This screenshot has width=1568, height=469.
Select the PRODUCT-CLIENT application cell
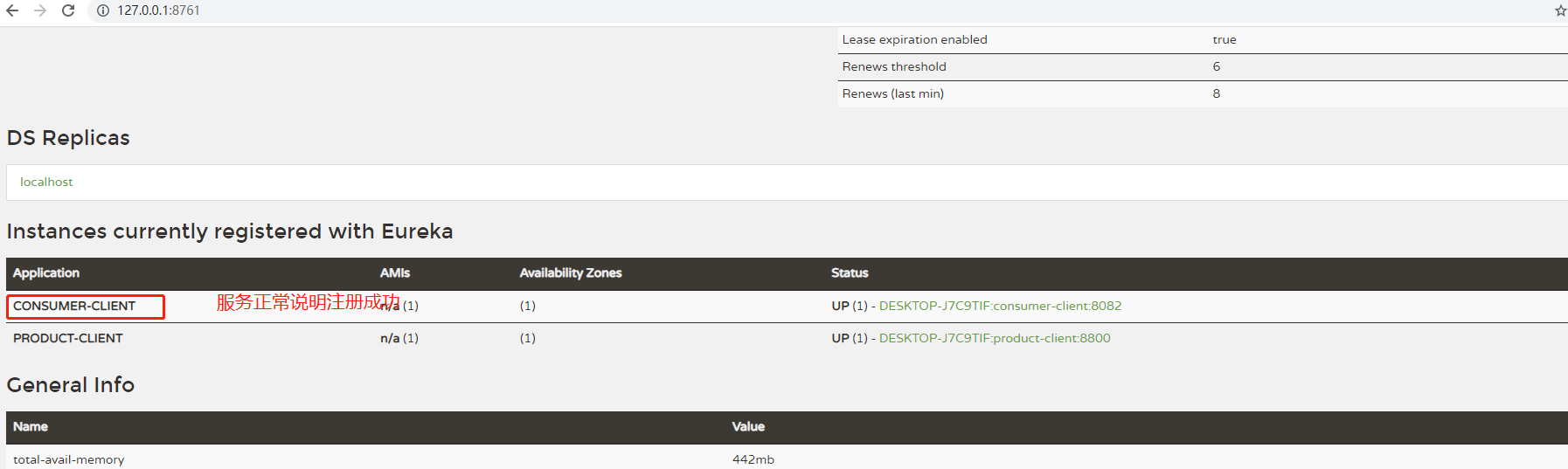[x=68, y=338]
